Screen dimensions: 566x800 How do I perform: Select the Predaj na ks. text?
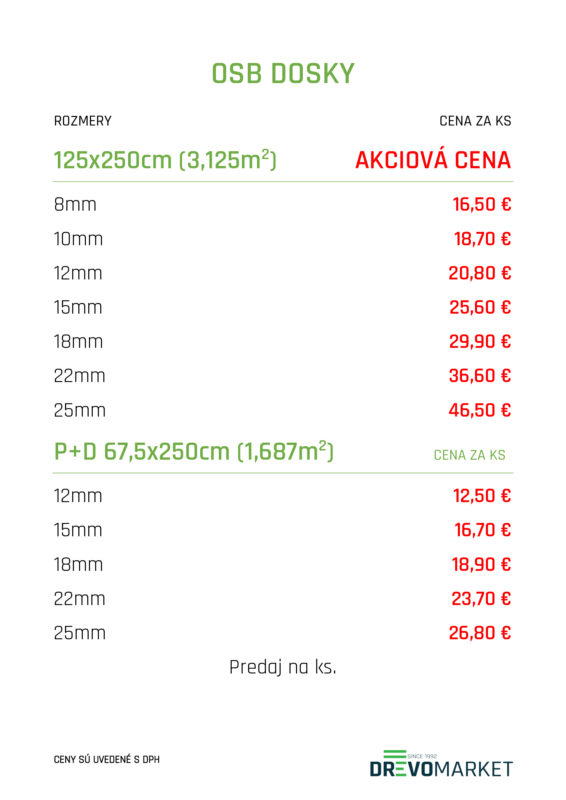click(x=283, y=667)
